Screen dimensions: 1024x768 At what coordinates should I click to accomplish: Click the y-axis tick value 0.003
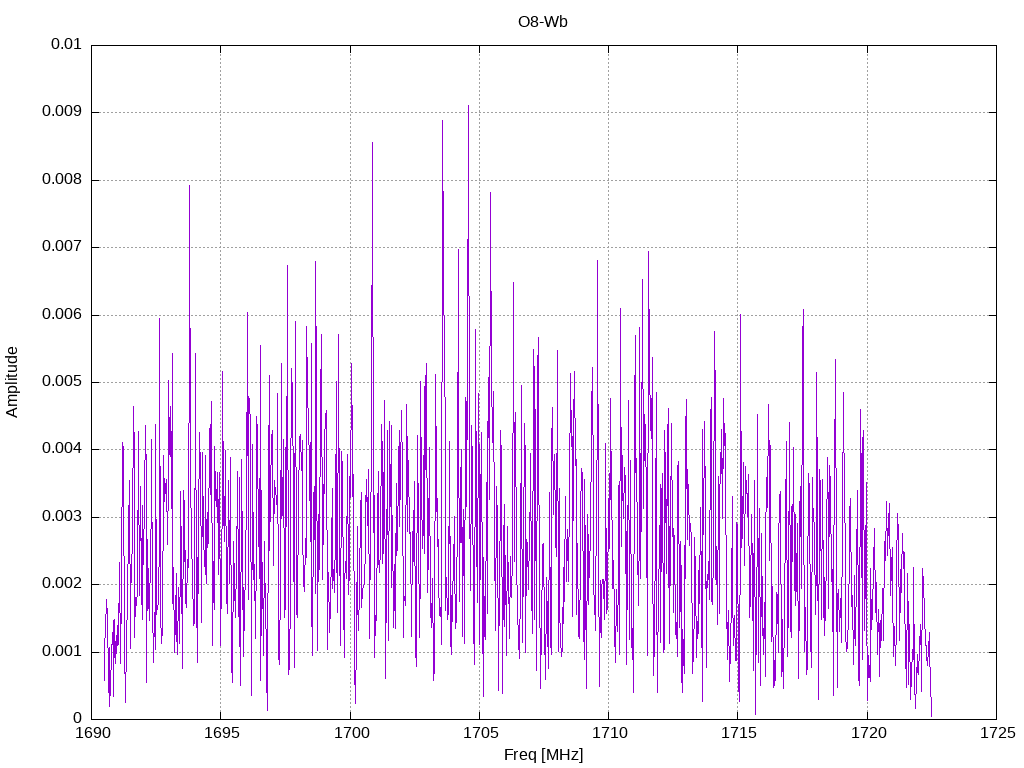pyautogui.click(x=62, y=517)
